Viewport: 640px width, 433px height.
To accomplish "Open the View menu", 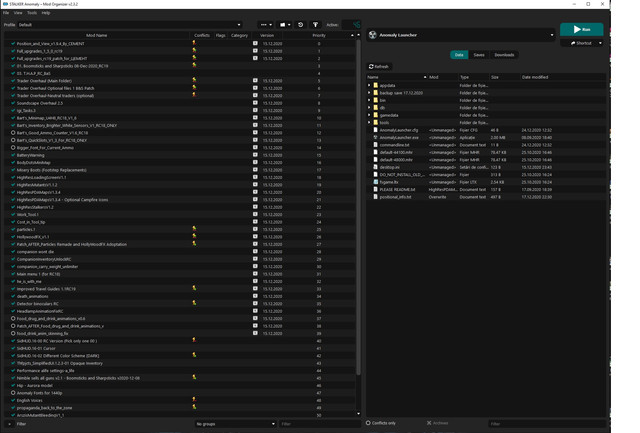I will (x=18, y=13).
